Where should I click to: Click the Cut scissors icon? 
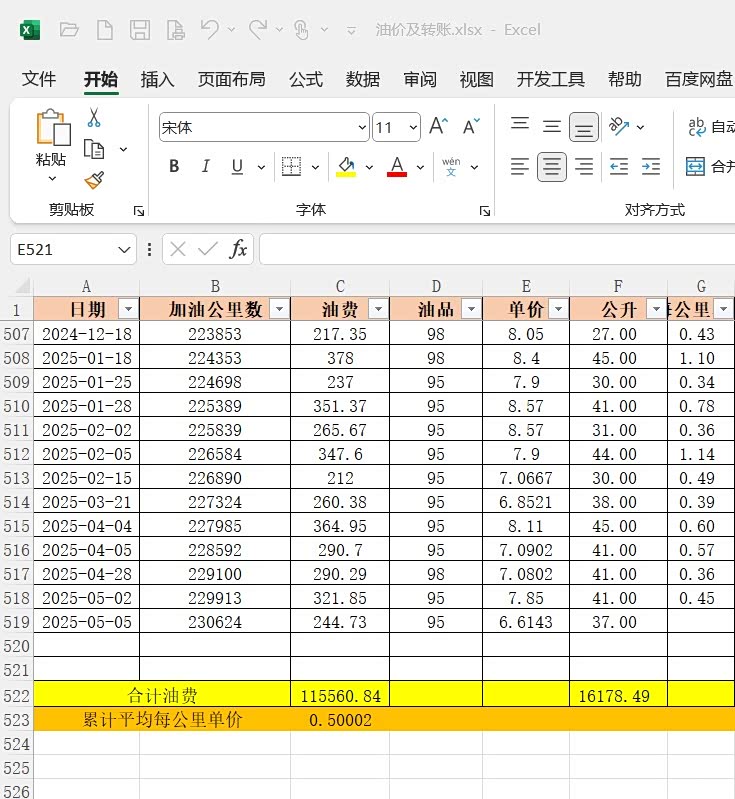94,118
